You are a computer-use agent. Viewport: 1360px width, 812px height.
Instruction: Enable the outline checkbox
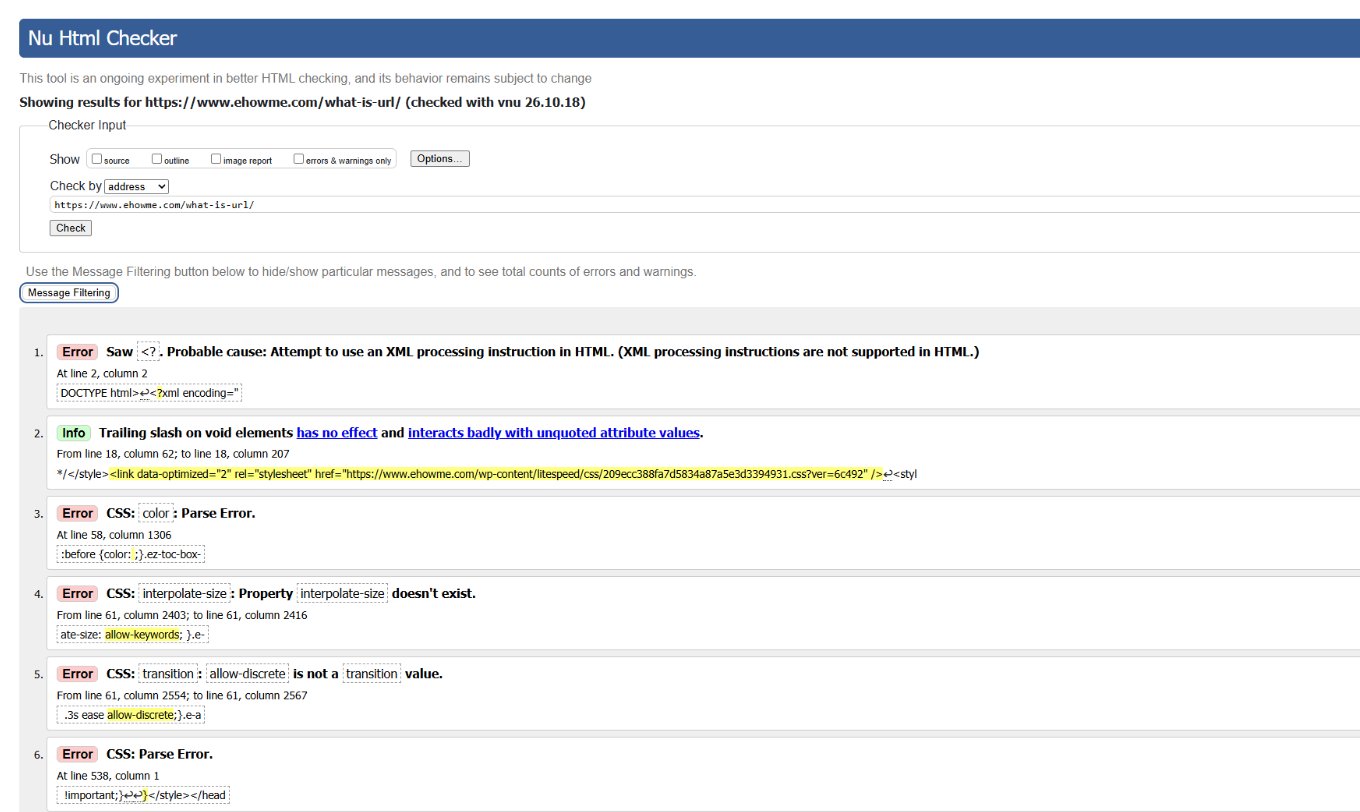(x=157, y=159)
